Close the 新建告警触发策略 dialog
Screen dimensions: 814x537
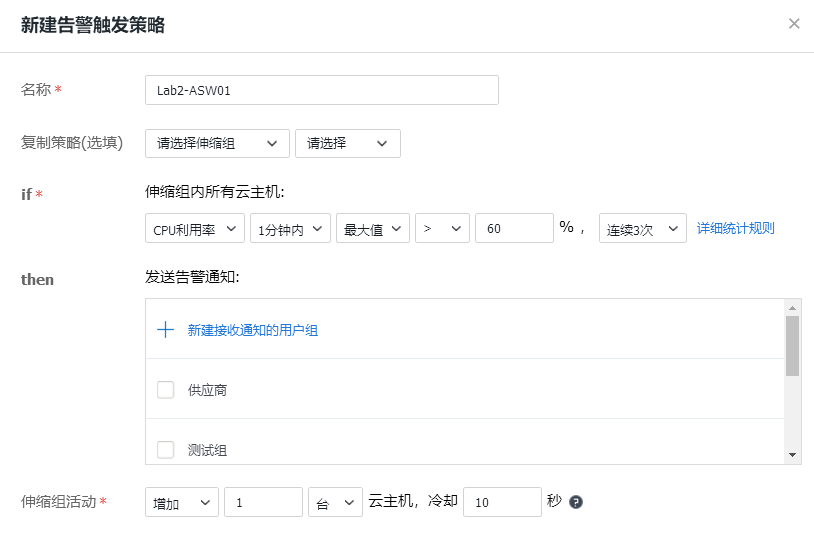pos(794,23)
